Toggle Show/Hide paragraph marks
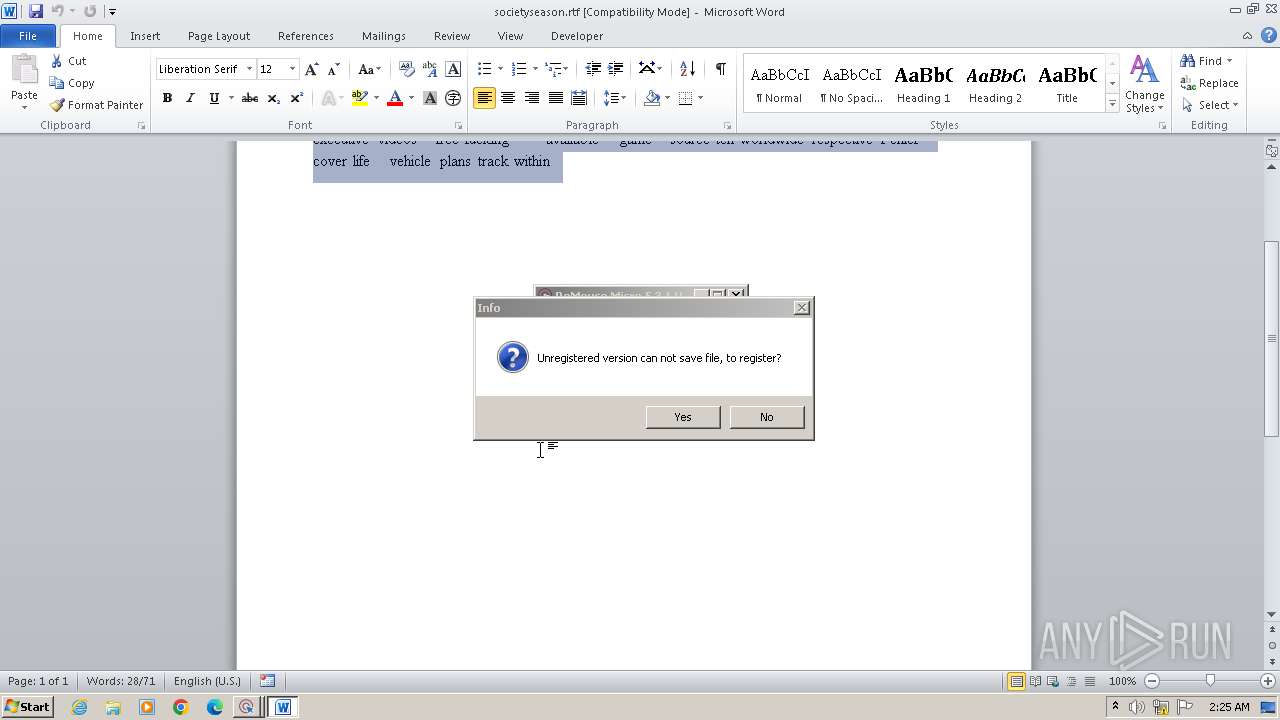Image resolution: width=1280 pixels, height=720 pixels. pos(721,69)
